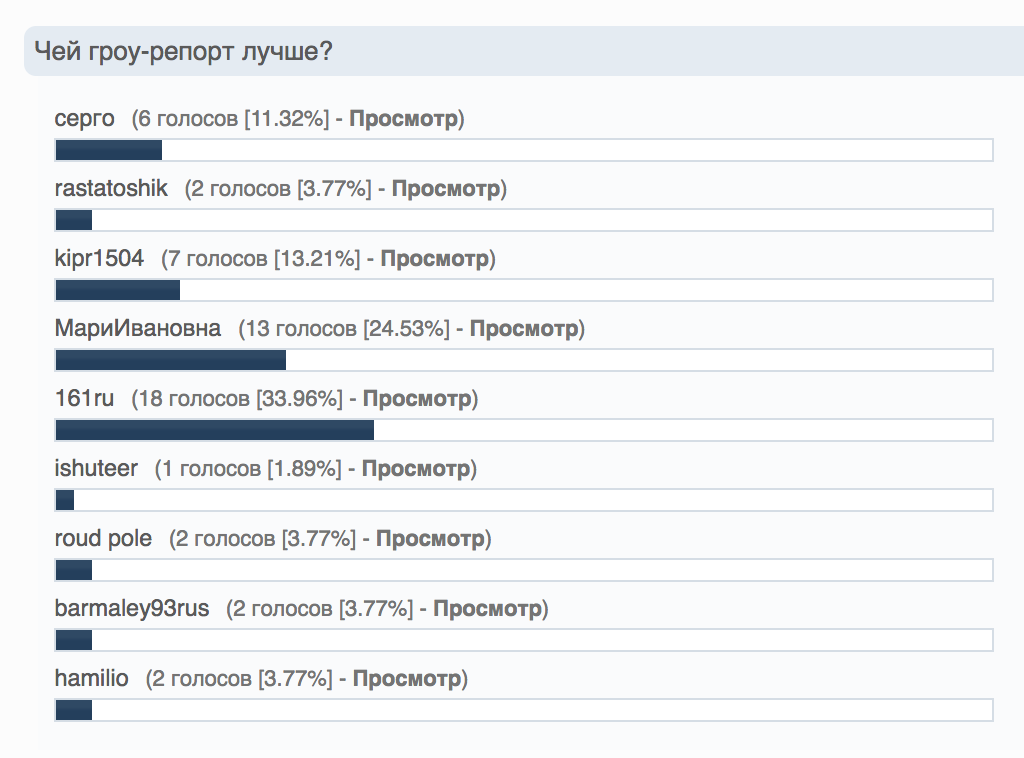Select the МариИвановна result bar
Screen dimensions: 1024x758
[x=524, y=360]
